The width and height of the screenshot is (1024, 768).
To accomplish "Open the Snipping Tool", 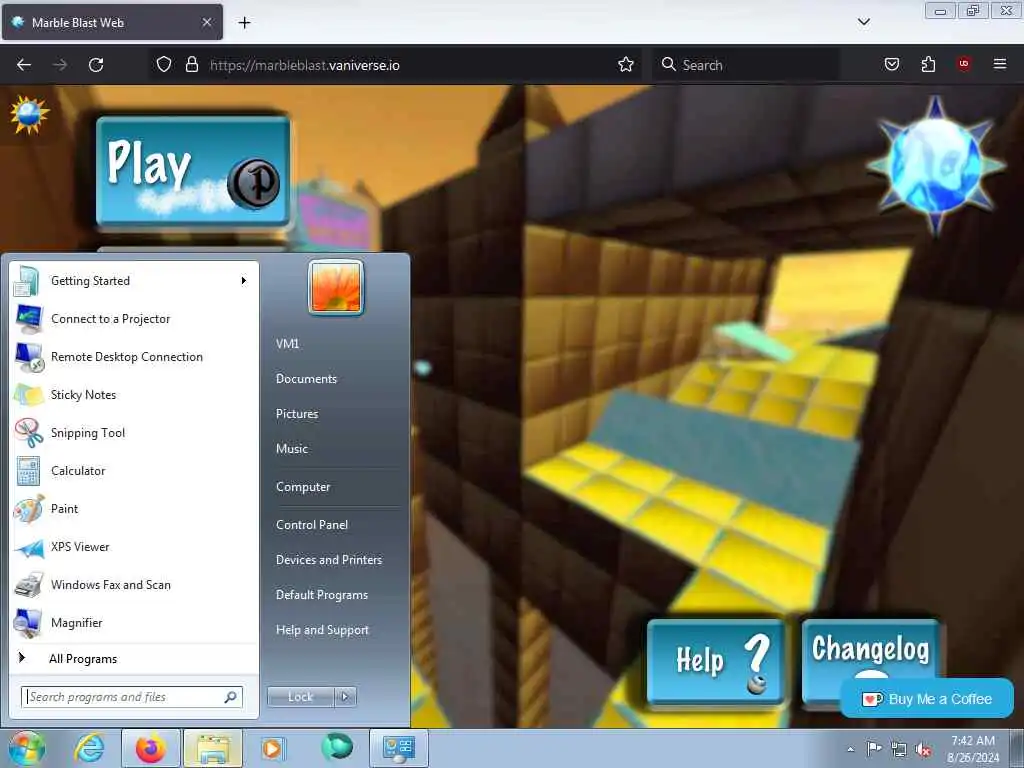I will coord(134,432).
